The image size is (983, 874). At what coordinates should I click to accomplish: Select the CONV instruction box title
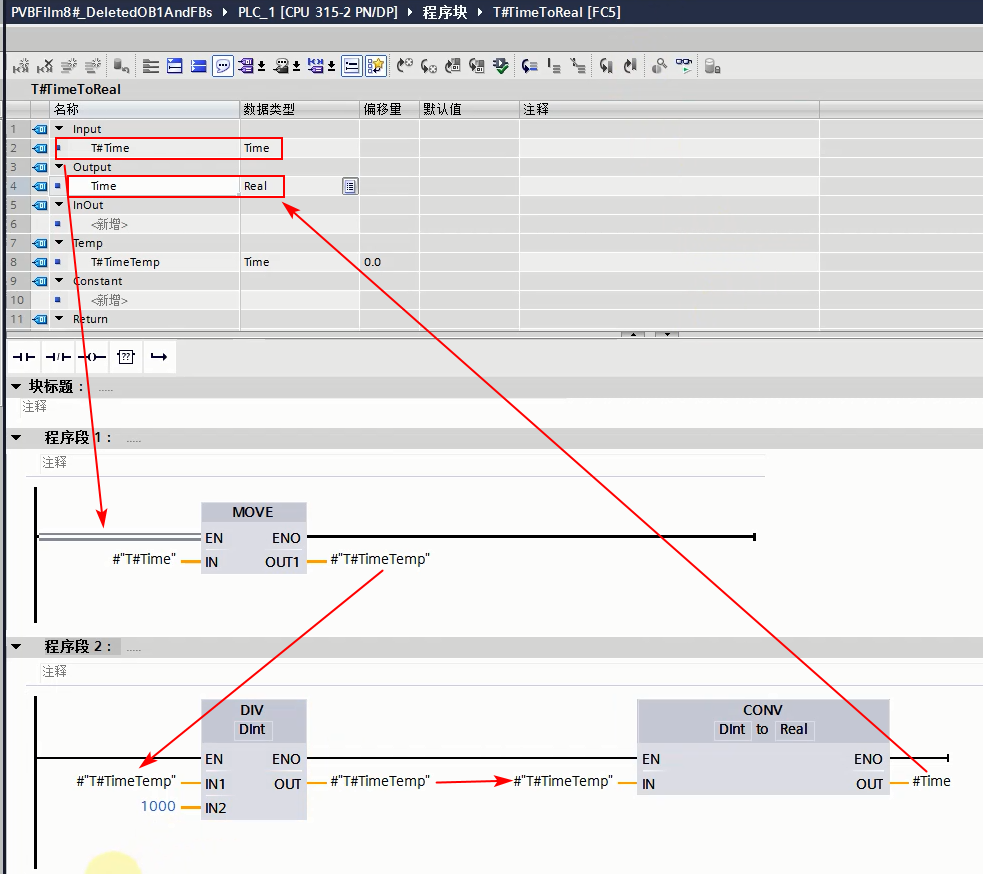click(762, 710)
